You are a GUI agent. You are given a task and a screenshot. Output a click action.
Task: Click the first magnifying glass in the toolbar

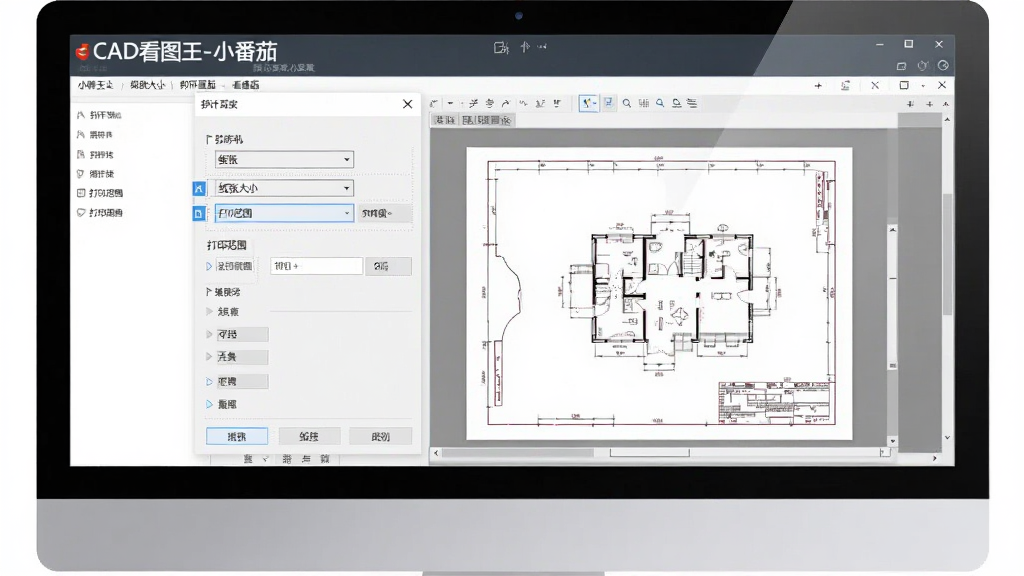coord(627,103)
